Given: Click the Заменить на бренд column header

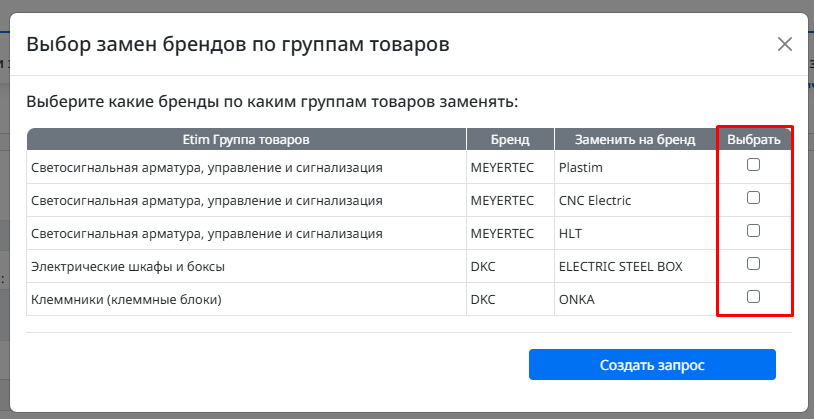Looking at the screenshot, I should click(x=635, y=140).
